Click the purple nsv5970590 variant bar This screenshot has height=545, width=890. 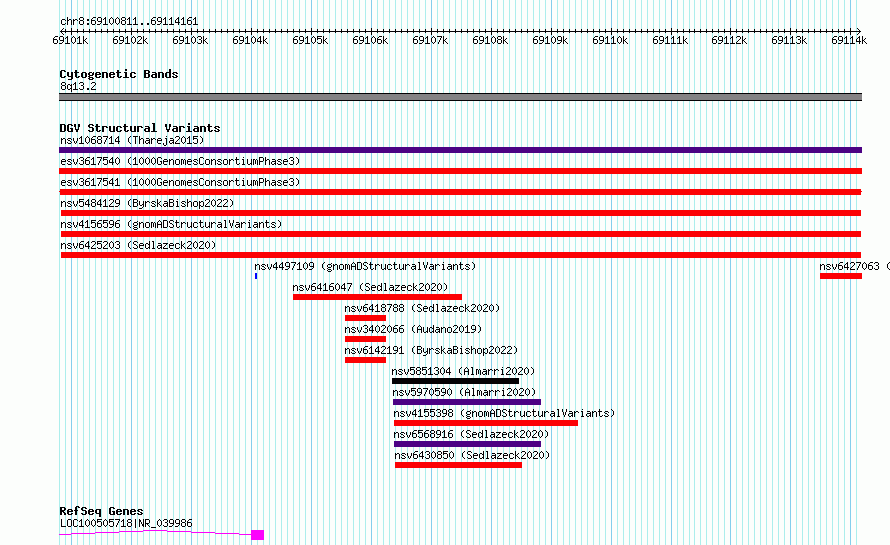point(467,402)
